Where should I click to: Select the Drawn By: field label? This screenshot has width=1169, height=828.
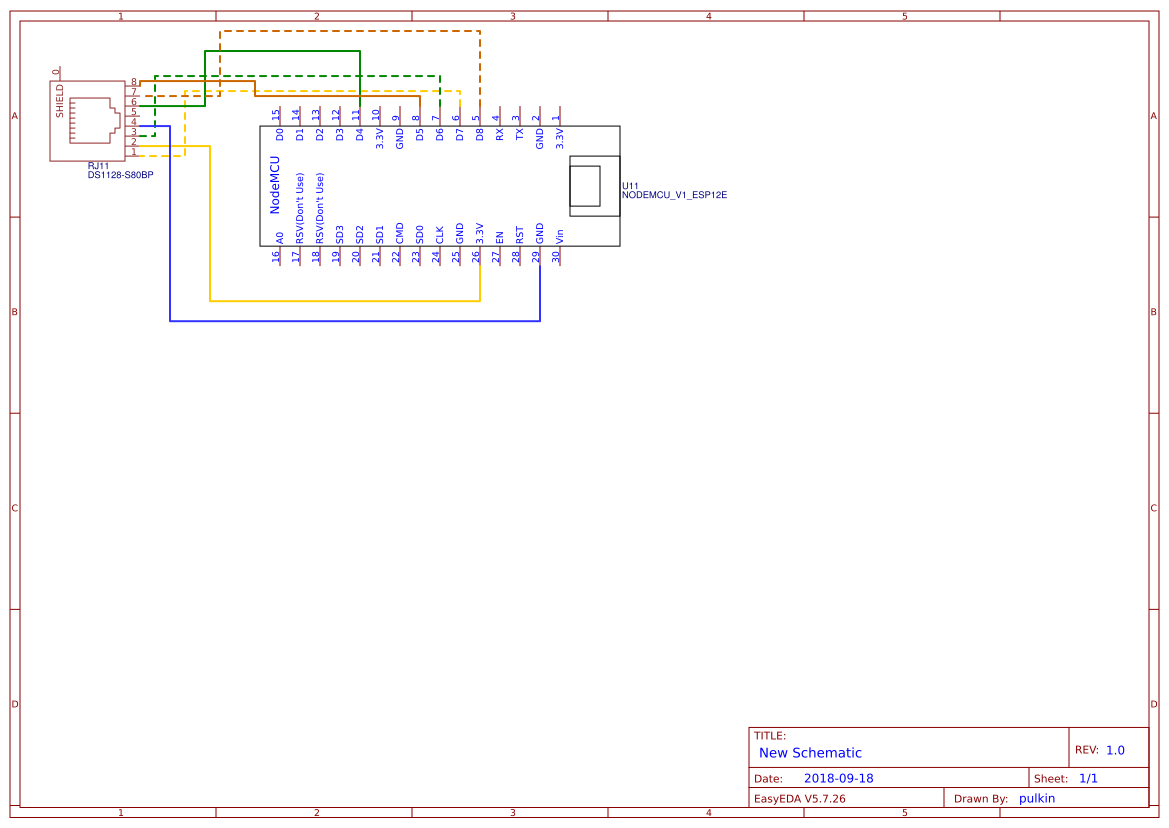pyautogui.click(x=981, y=799)
